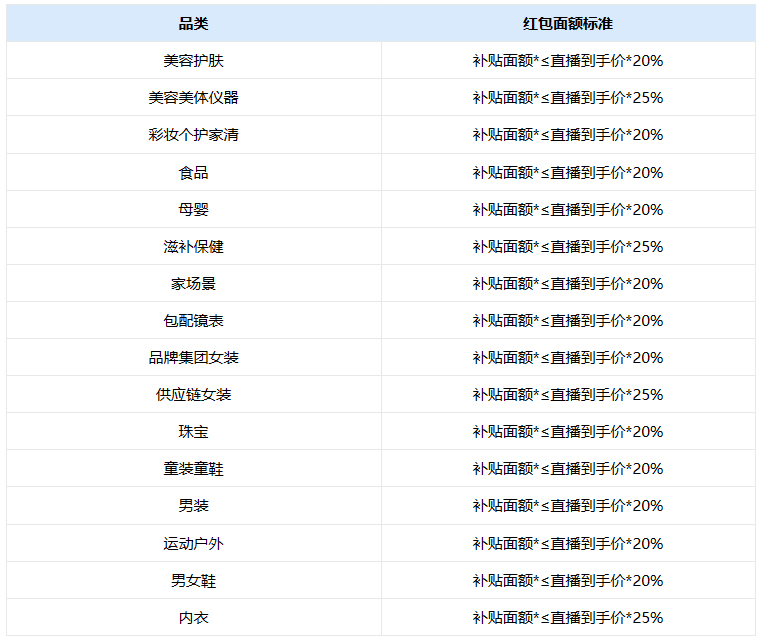This screenshot has height=642, width=763.
Task: Select the 珠宝 category cell
Action: click(x=193, y=432)
